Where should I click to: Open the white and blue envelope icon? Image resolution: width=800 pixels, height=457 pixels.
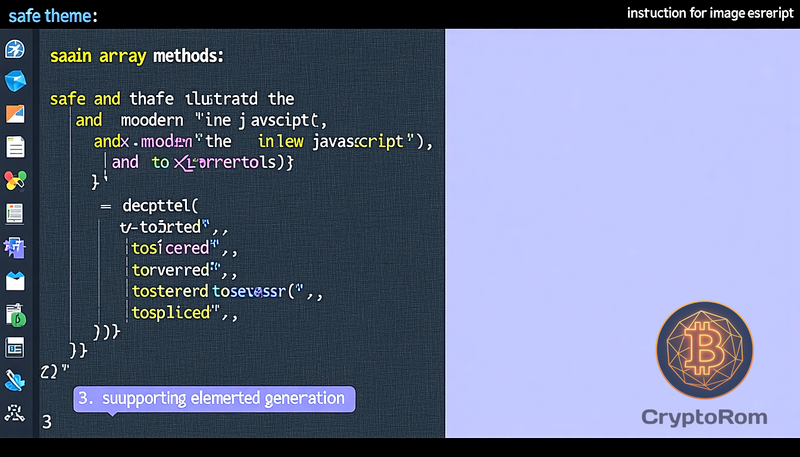coord(15,281)
